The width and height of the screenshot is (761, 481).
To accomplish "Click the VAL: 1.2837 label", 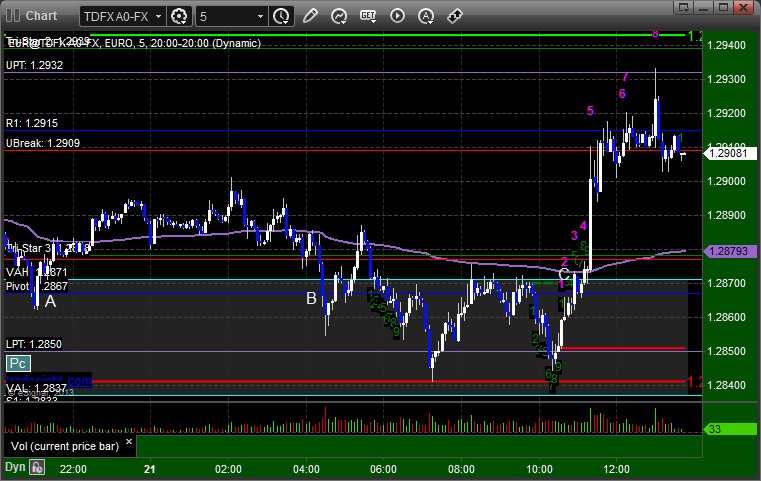I will pyautogui.click(x=36, y=388).
